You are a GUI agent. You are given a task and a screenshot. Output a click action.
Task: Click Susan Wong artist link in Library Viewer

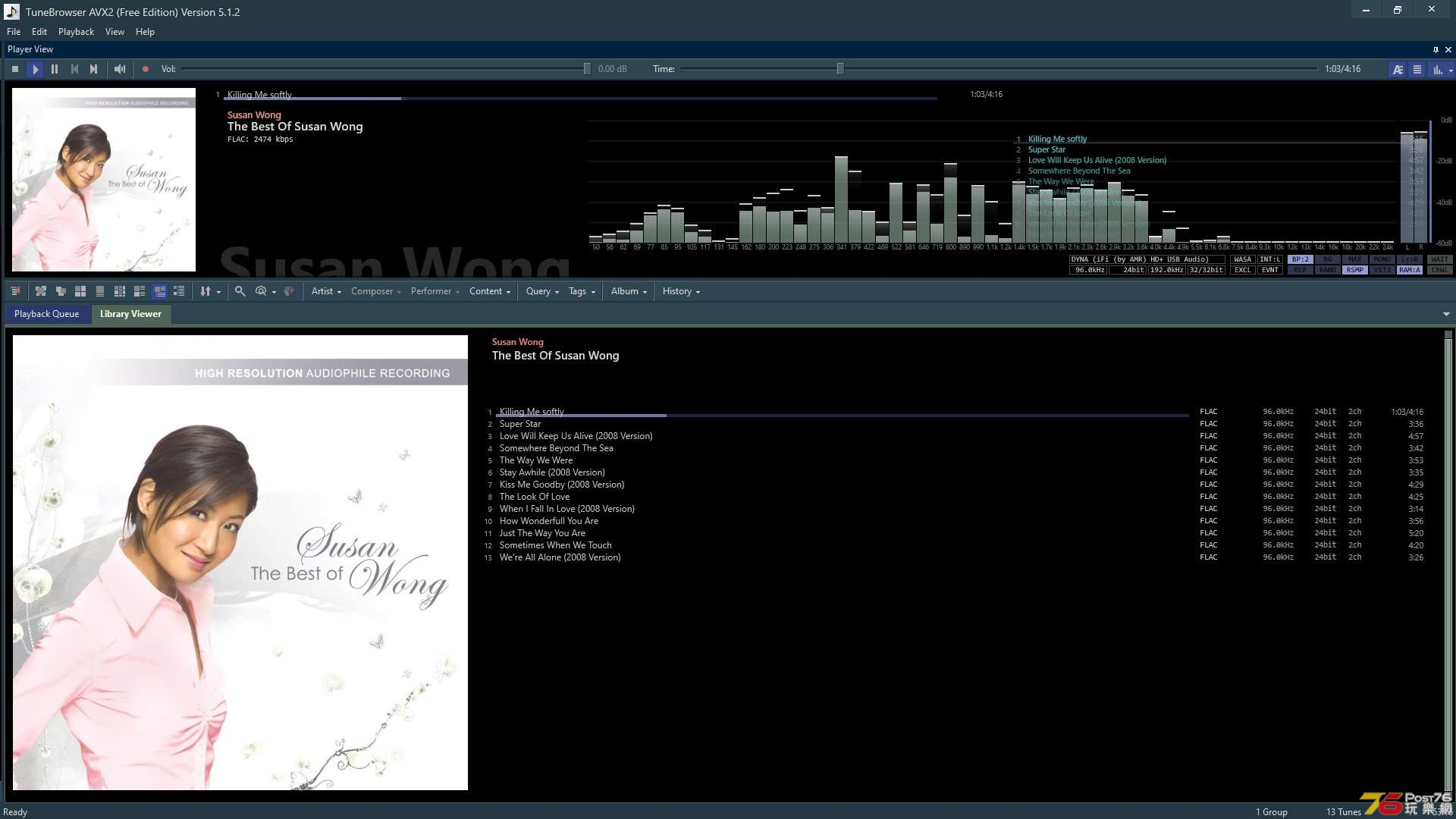(x=517, y=342)
